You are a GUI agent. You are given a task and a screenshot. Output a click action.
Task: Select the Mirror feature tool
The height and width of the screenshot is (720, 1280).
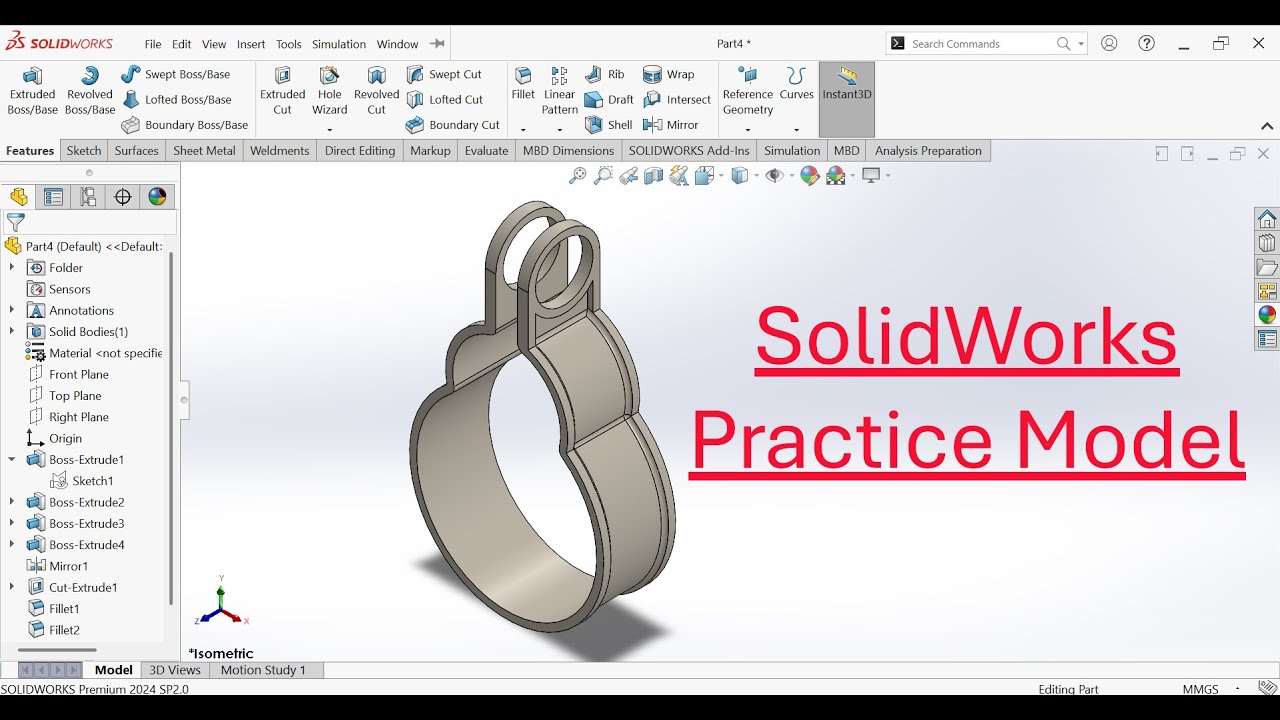pos(671,125)
